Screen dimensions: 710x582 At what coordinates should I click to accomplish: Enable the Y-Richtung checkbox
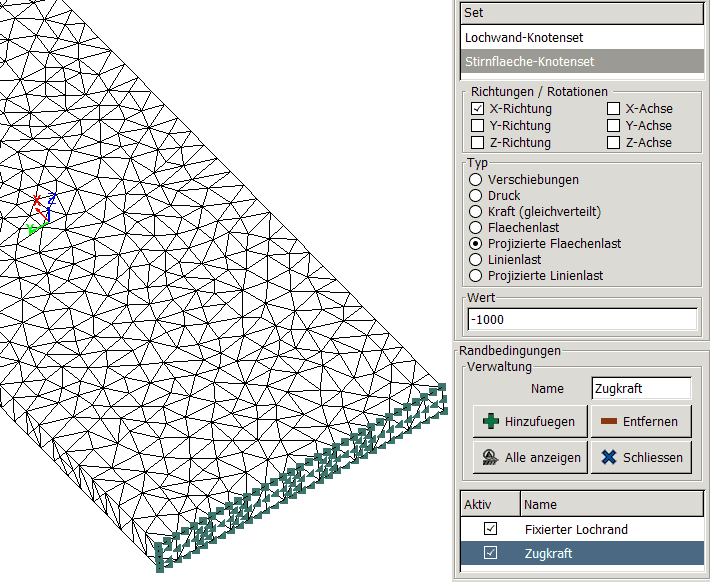point(478,126)
